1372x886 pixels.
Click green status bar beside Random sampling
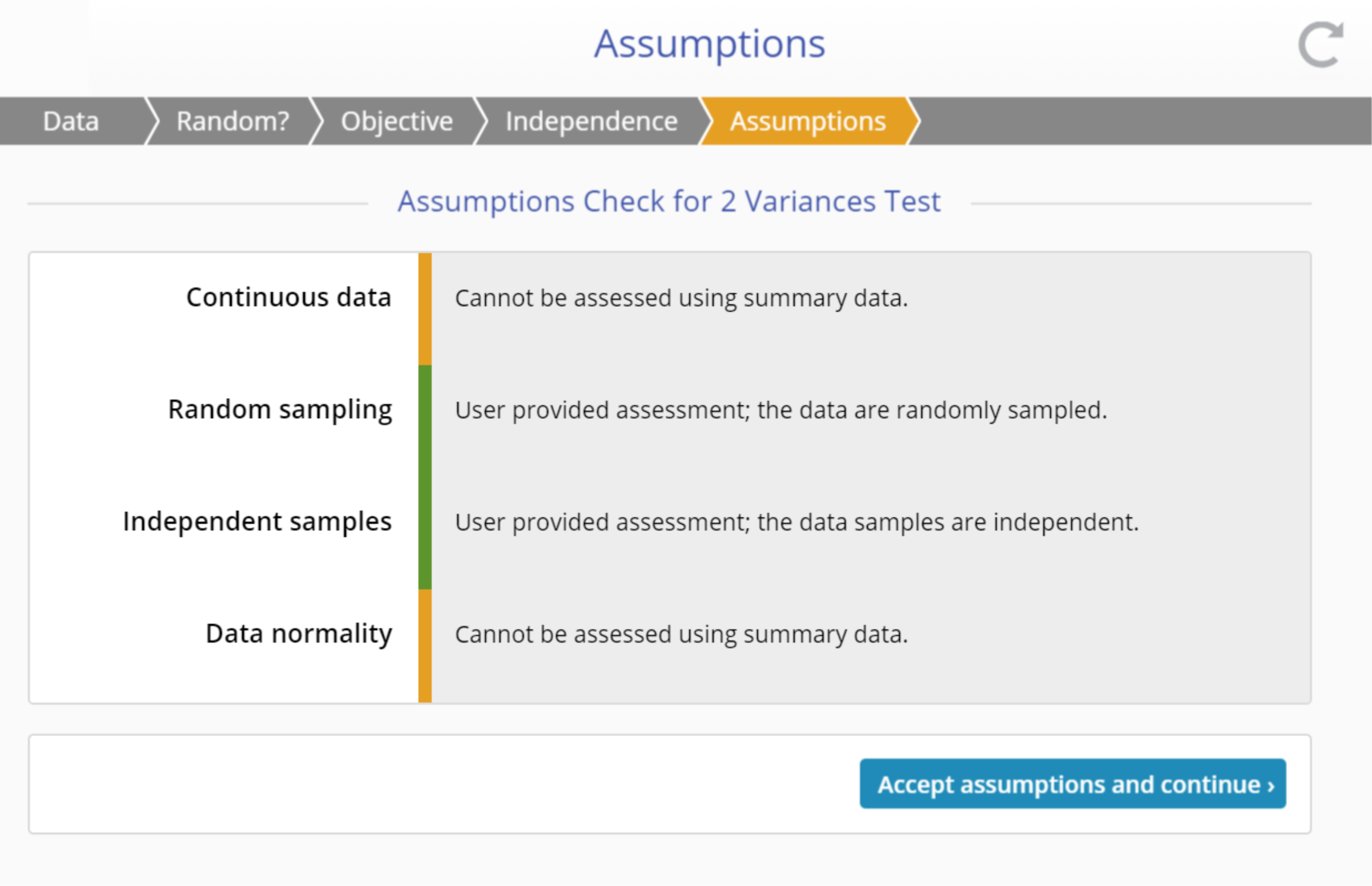tap(425, 421)
